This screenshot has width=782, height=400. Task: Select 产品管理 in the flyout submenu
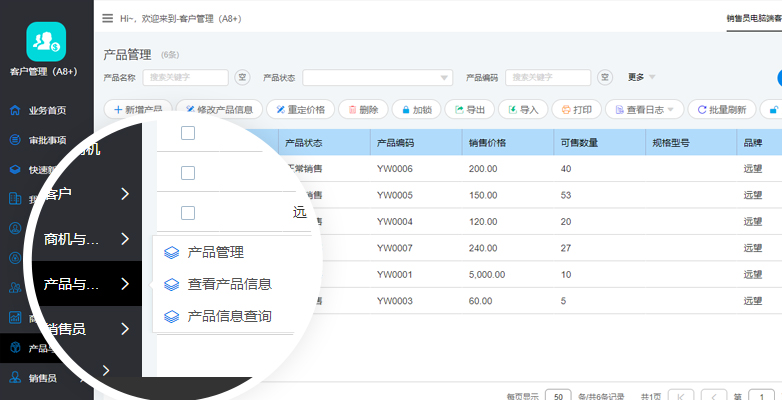215,253
